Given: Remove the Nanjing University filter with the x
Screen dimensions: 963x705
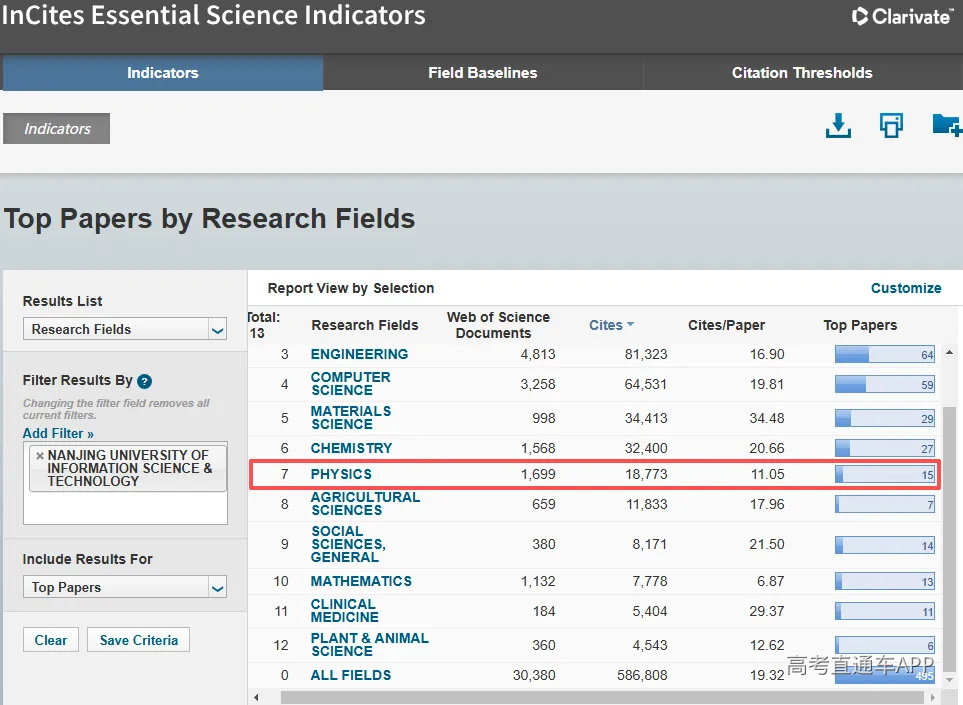Looking at the screenshot, I should (40, 456).
